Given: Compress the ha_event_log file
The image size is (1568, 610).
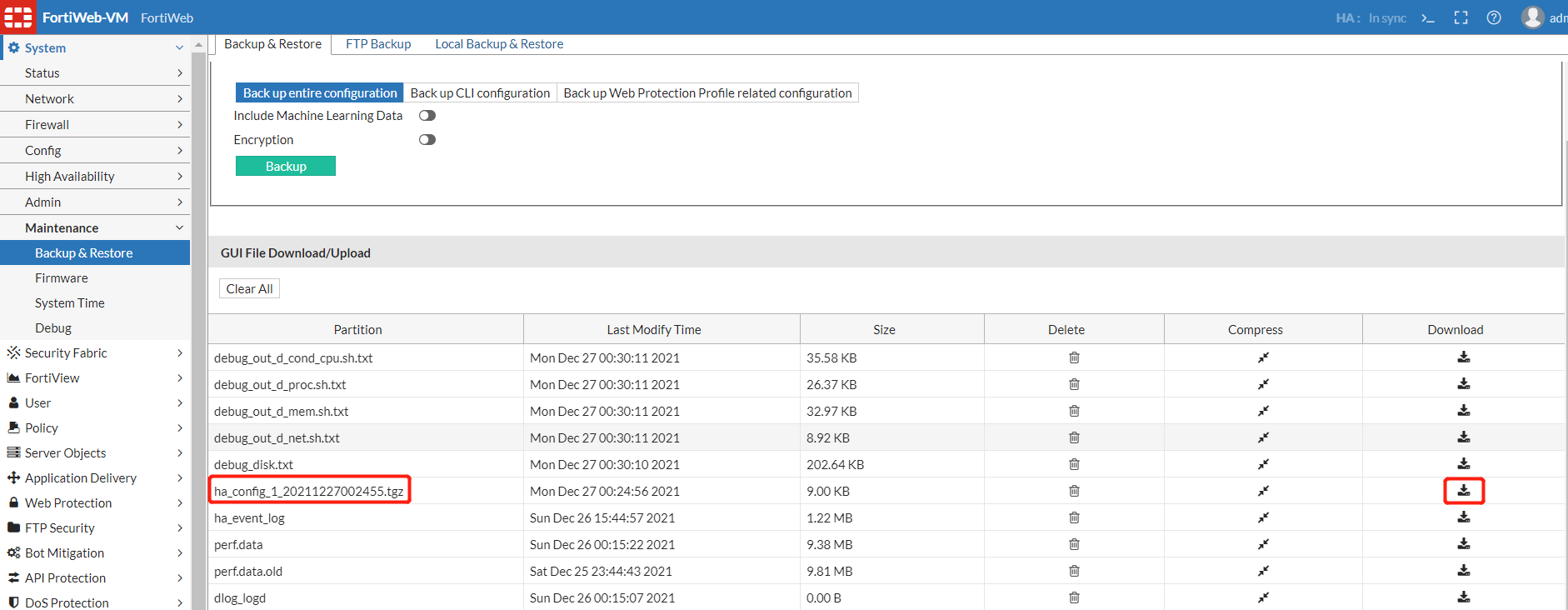Looking at the screenshot, I should [x=1263, y=517].
